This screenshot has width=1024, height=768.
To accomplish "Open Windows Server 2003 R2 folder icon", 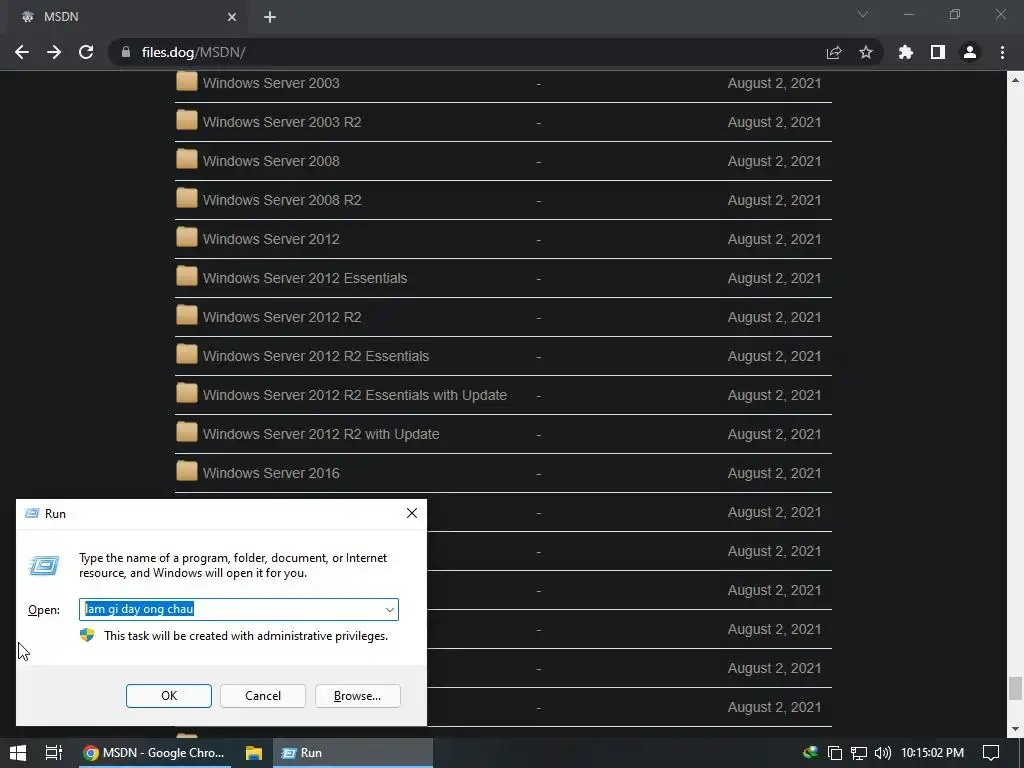I will click(187, 121).
